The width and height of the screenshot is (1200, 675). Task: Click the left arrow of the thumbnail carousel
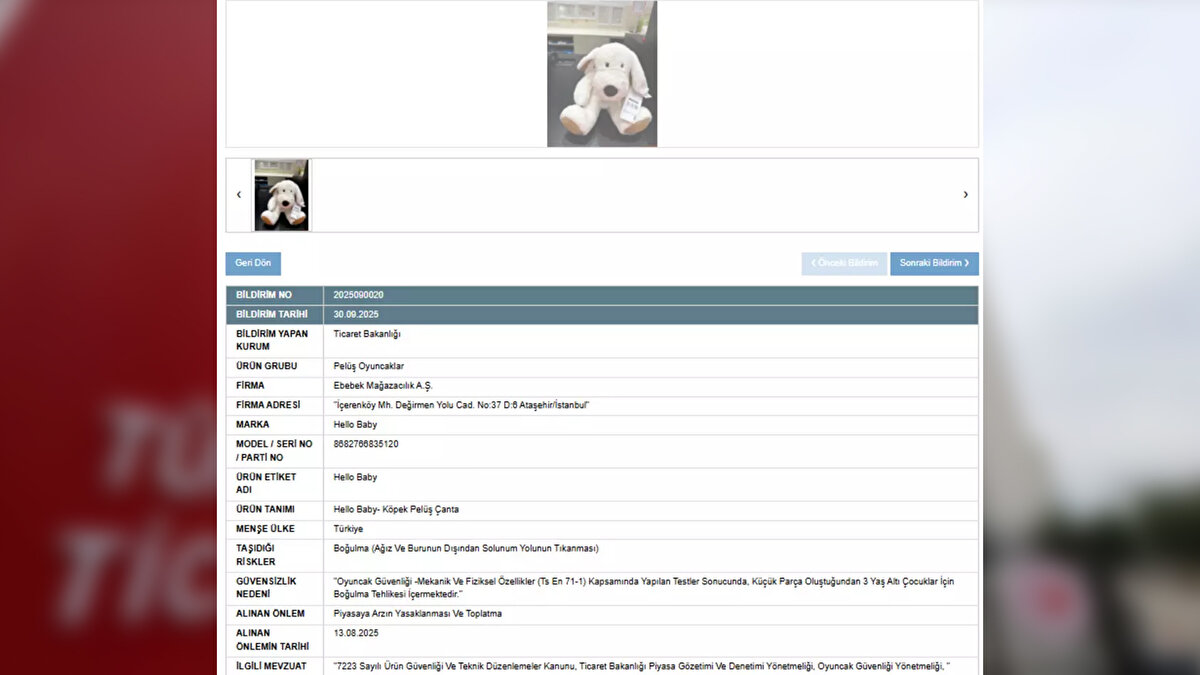(238, 195)
